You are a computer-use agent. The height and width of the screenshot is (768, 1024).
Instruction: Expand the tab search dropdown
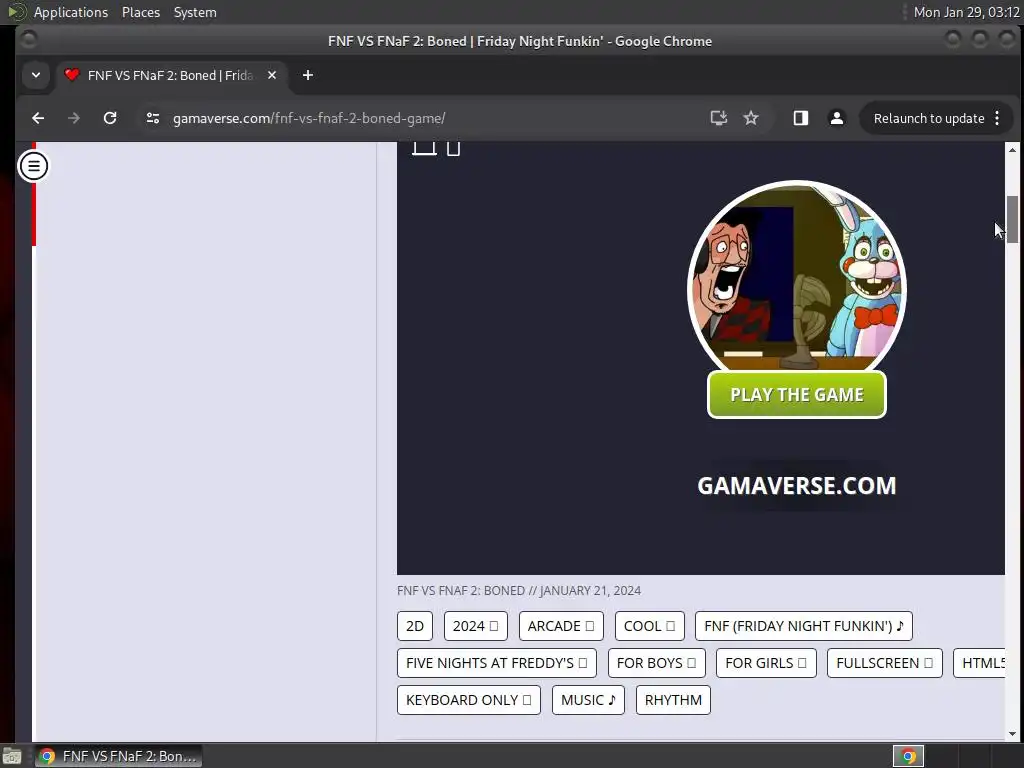(x=36, y=75)
